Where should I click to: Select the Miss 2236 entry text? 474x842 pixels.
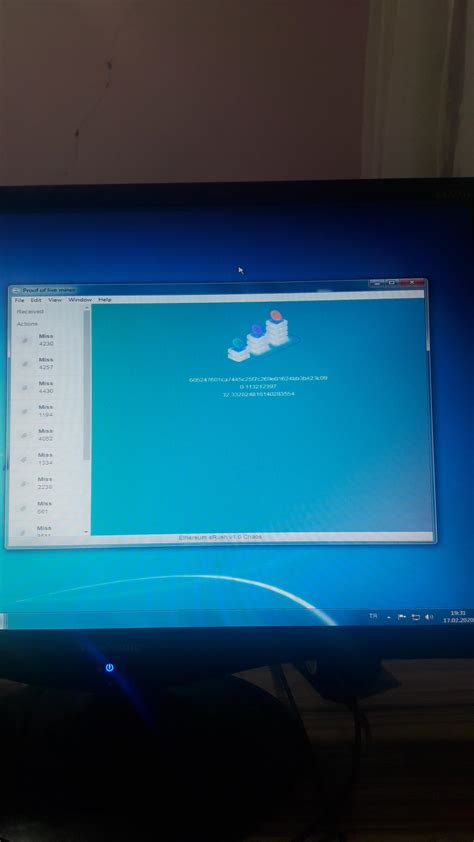pyautogui.click(x=46, y=483)
